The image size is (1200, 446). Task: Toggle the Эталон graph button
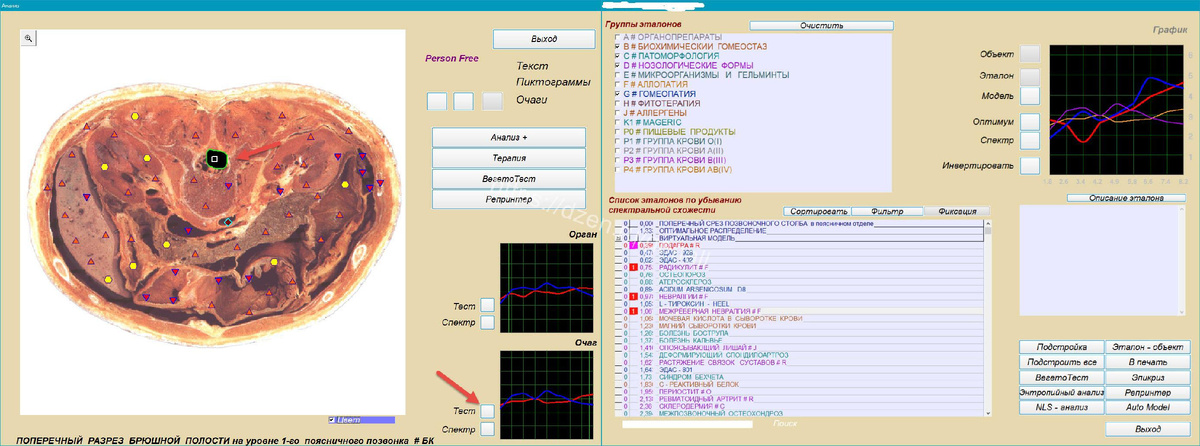point(1029,76)
